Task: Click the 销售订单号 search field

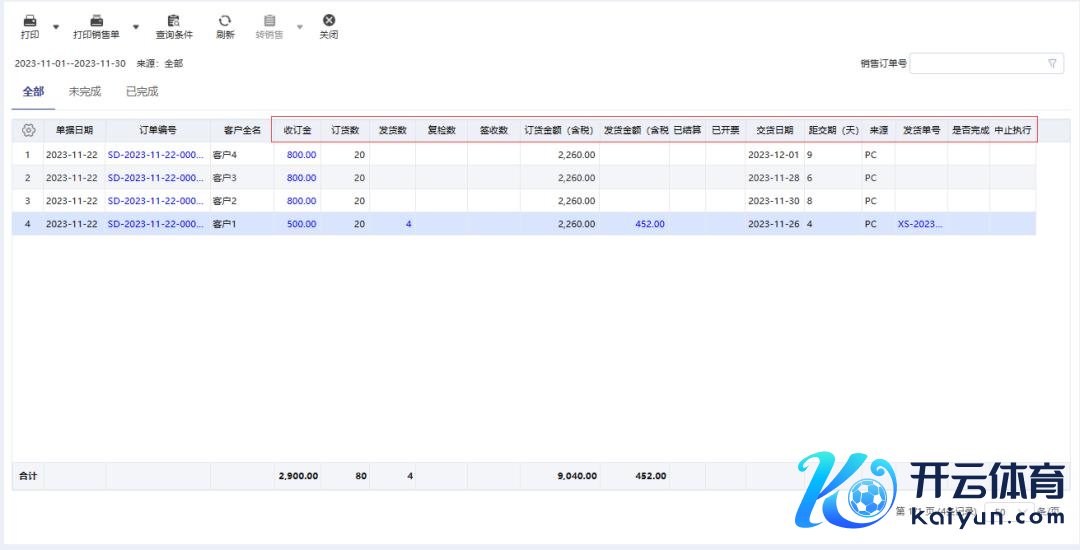Action: [x=976, y=64]
